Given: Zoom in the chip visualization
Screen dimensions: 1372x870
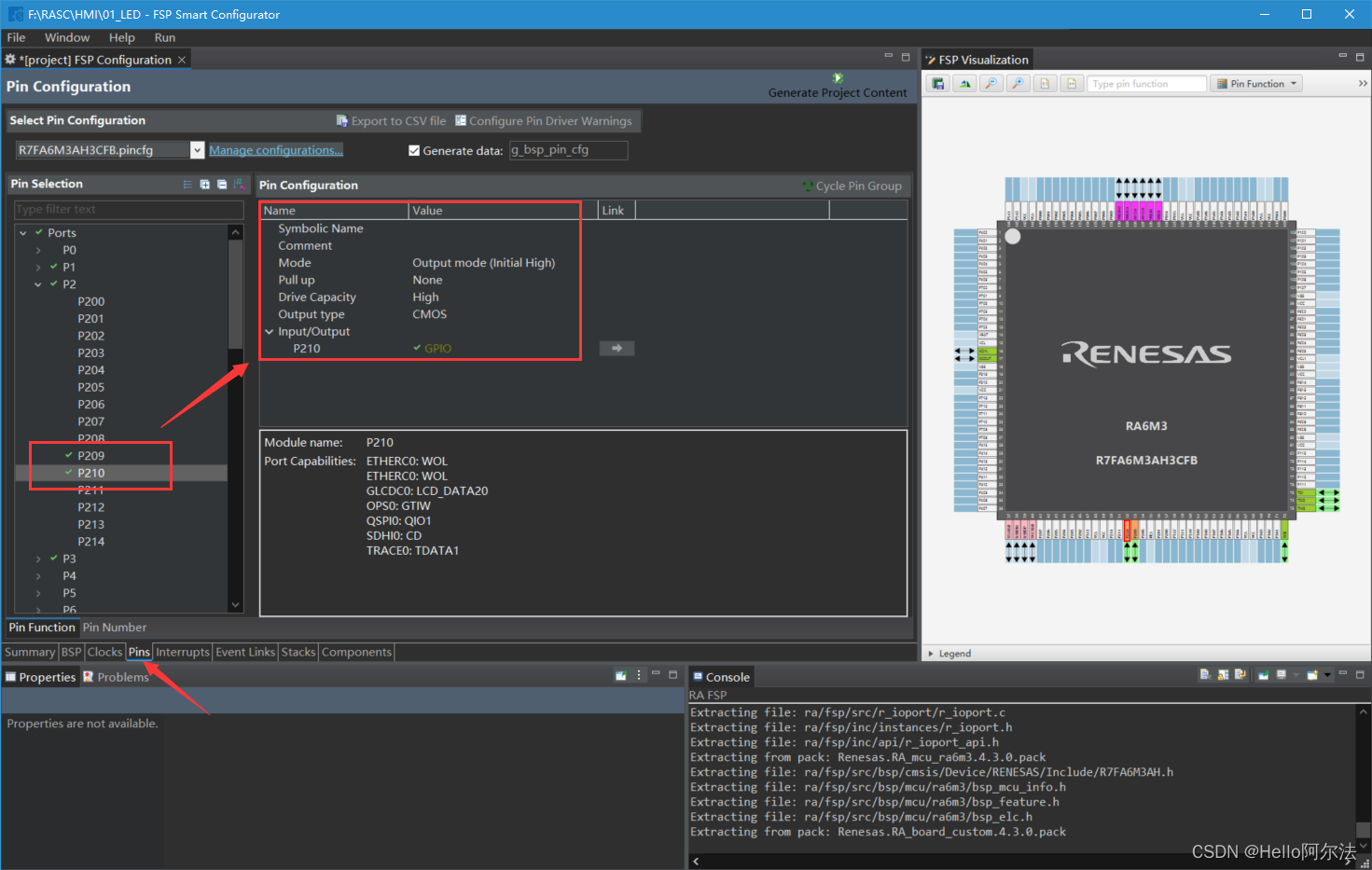Looking at the screenshot, I should click(x=1019, y=84).
